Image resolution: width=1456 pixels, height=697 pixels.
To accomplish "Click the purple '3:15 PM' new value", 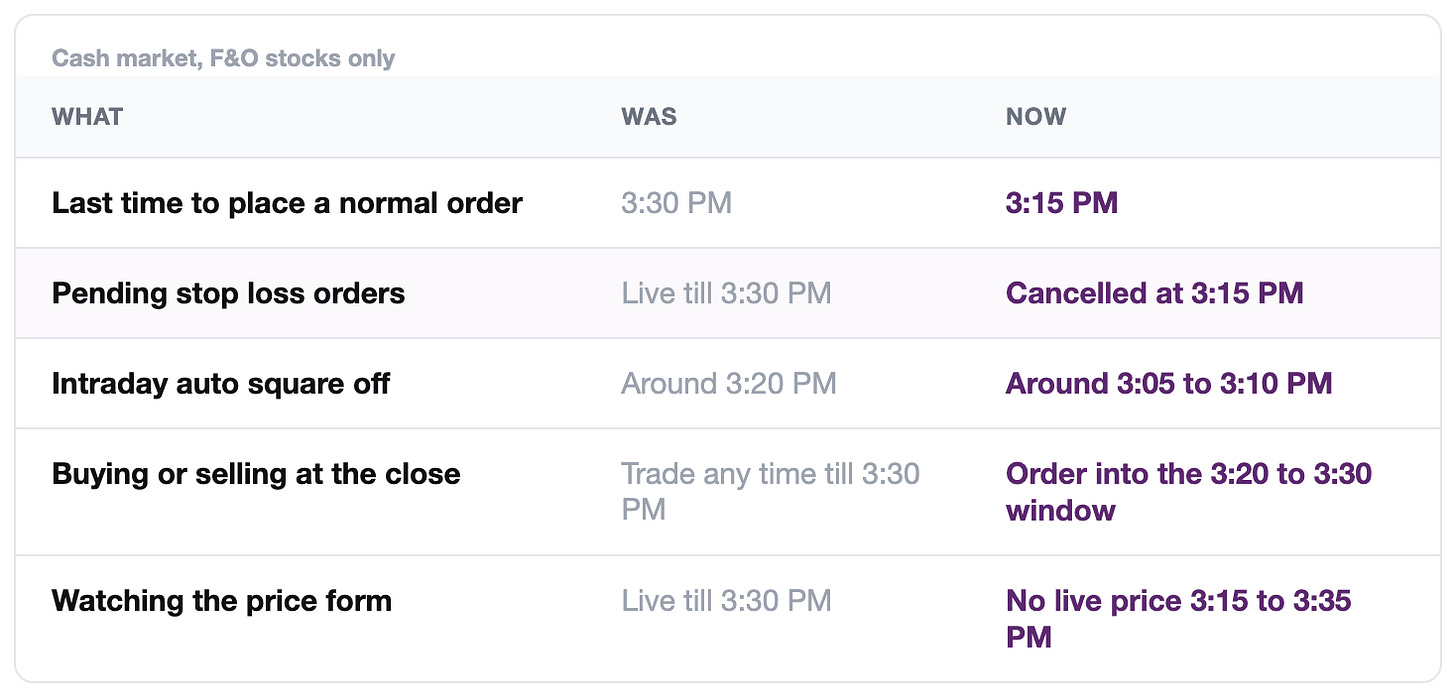I will pos(1062,203).
